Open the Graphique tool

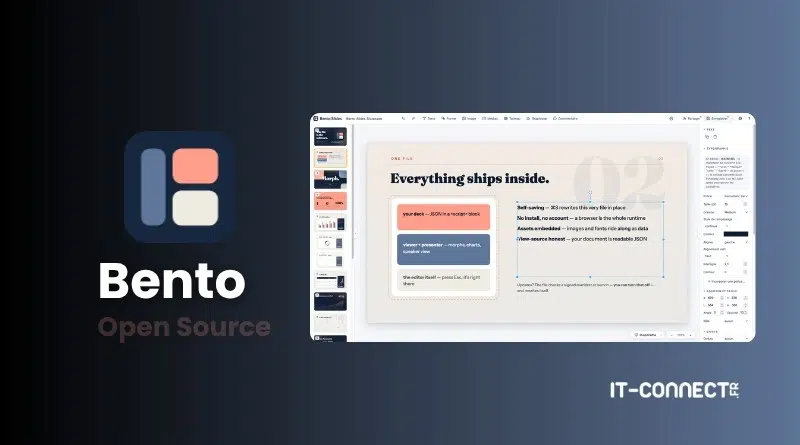point(537,118)
